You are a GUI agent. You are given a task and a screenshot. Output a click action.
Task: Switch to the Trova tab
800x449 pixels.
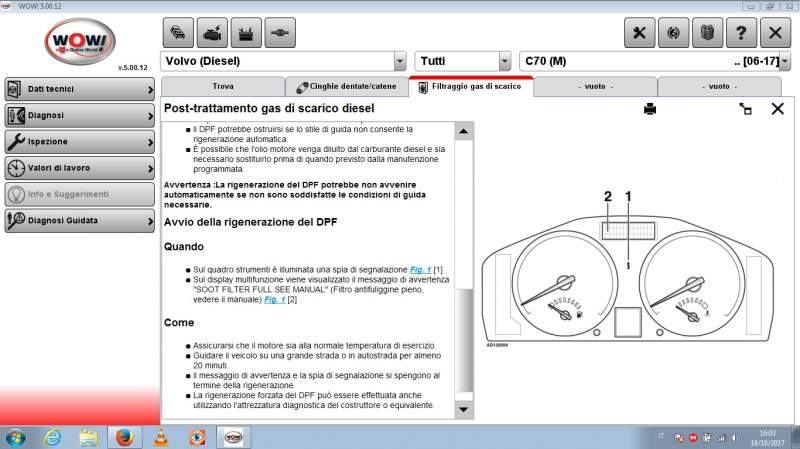(x=223, y=87)
